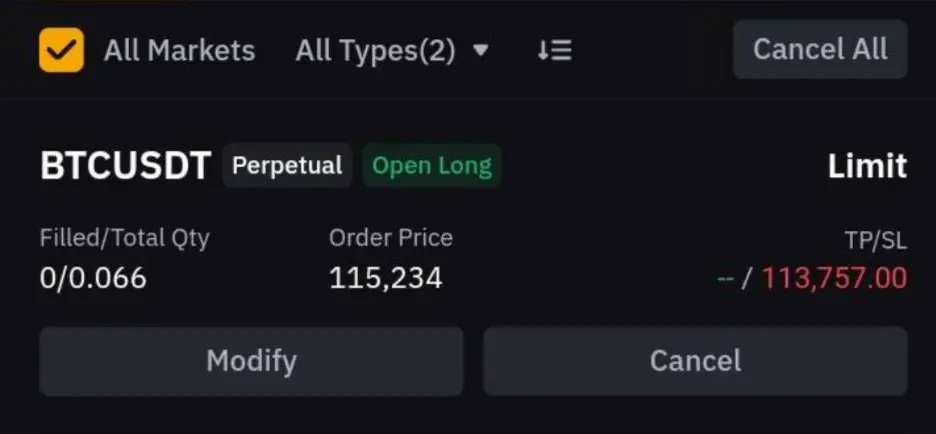
Task: Select the Limit order type label
Action: pyautogui.click(x=867, y=166)
